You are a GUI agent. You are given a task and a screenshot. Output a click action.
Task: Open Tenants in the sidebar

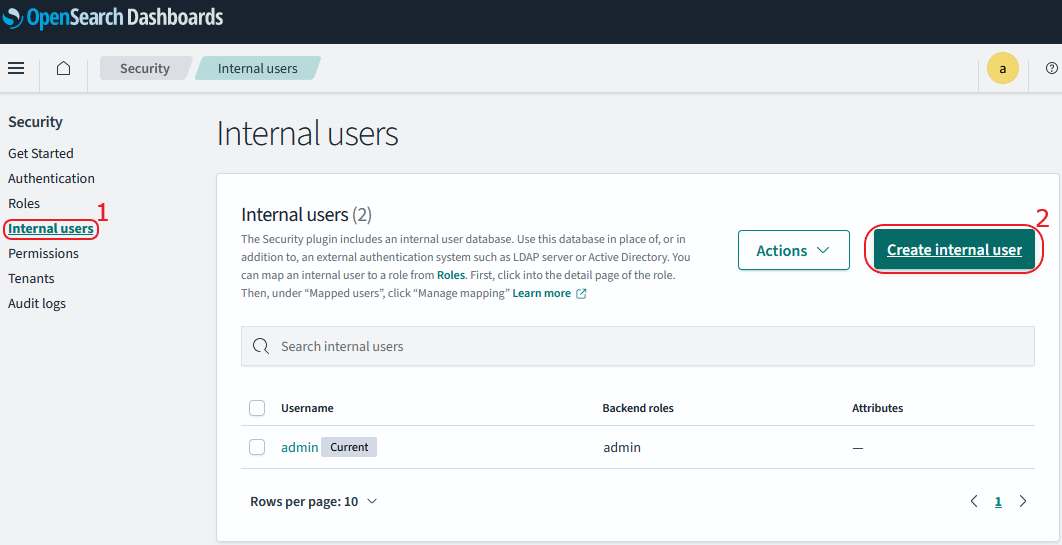pos(31,279)
